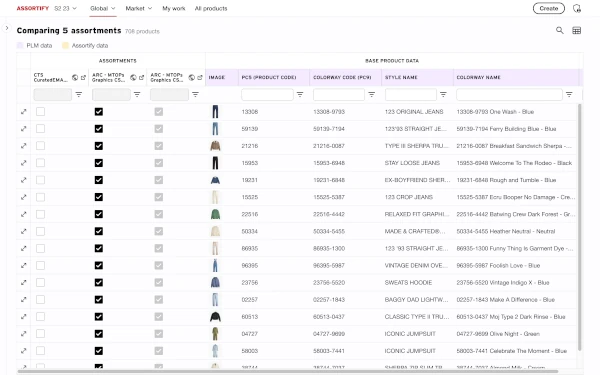The height and width of the screenshot is (375, 600).
Task: Click globe icon in first ARC - MTOPs column
Action: pos(133,77)
